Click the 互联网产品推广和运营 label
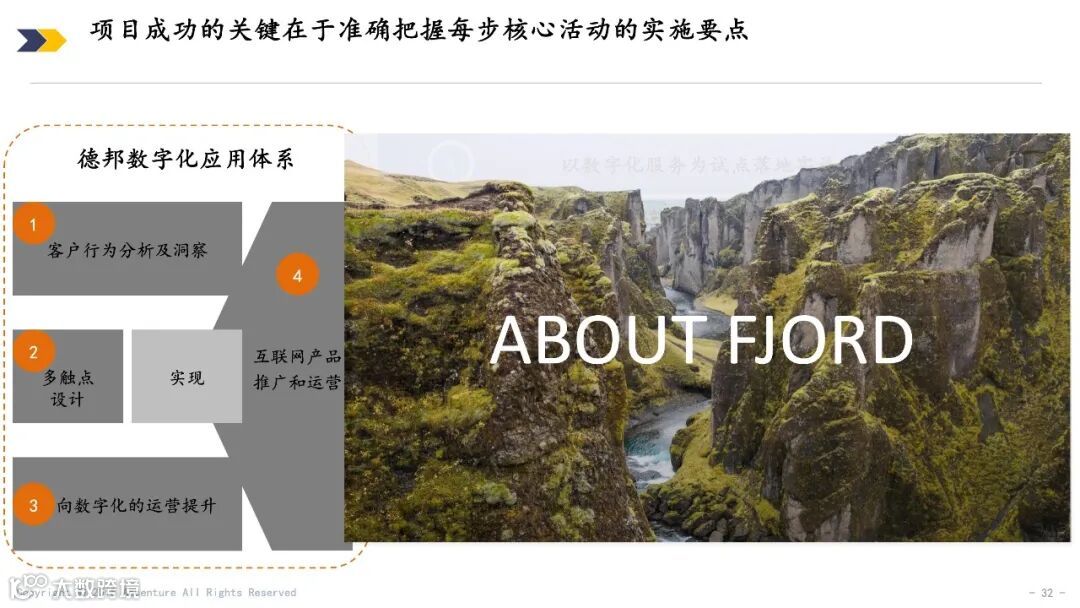The width and height of the screenshot is (1080, 608). pos(297,369)
